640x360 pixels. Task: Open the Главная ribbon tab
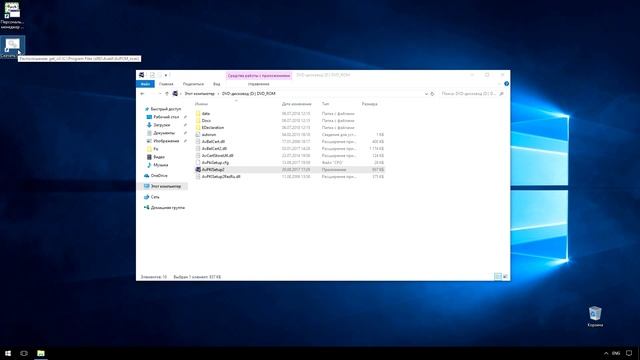click(166, 84)
